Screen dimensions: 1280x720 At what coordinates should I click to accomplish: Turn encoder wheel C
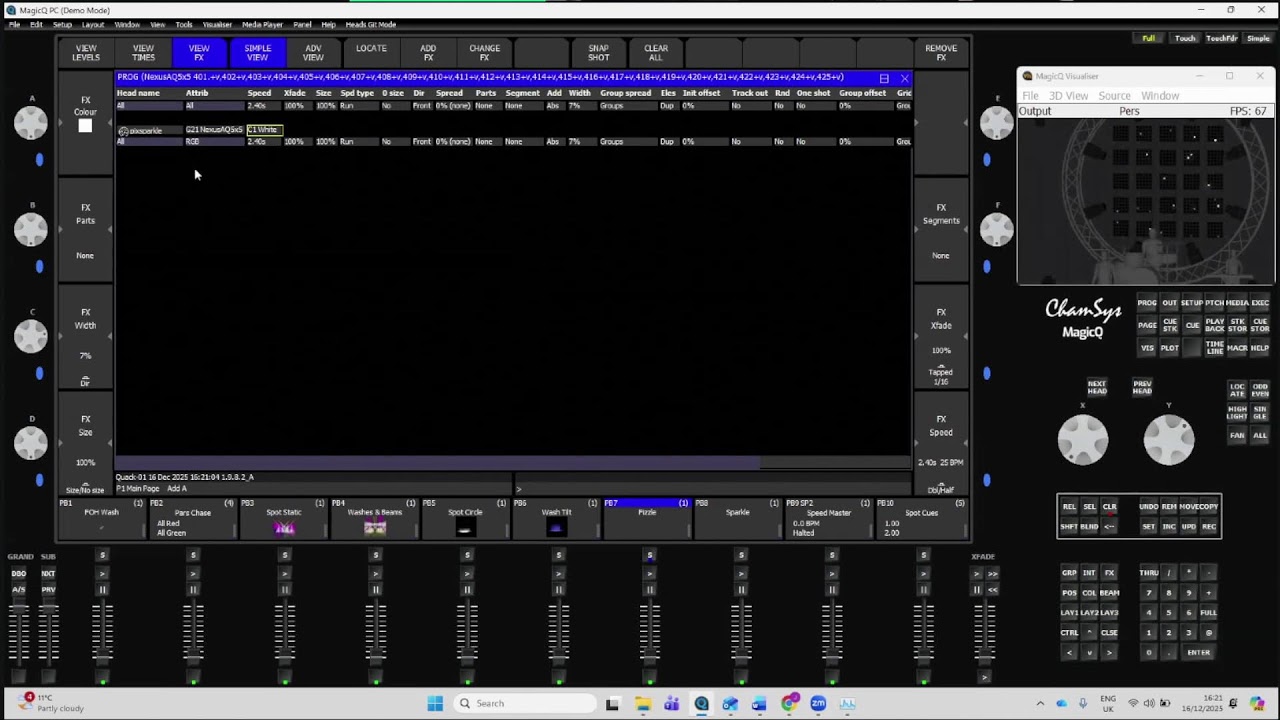(x=31, y=336)
